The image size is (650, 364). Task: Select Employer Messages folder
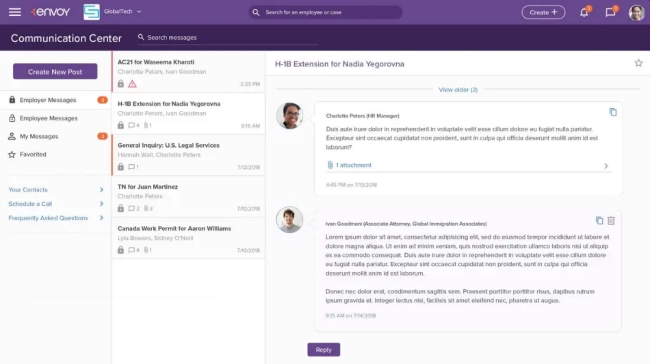[x=56, y=100]
